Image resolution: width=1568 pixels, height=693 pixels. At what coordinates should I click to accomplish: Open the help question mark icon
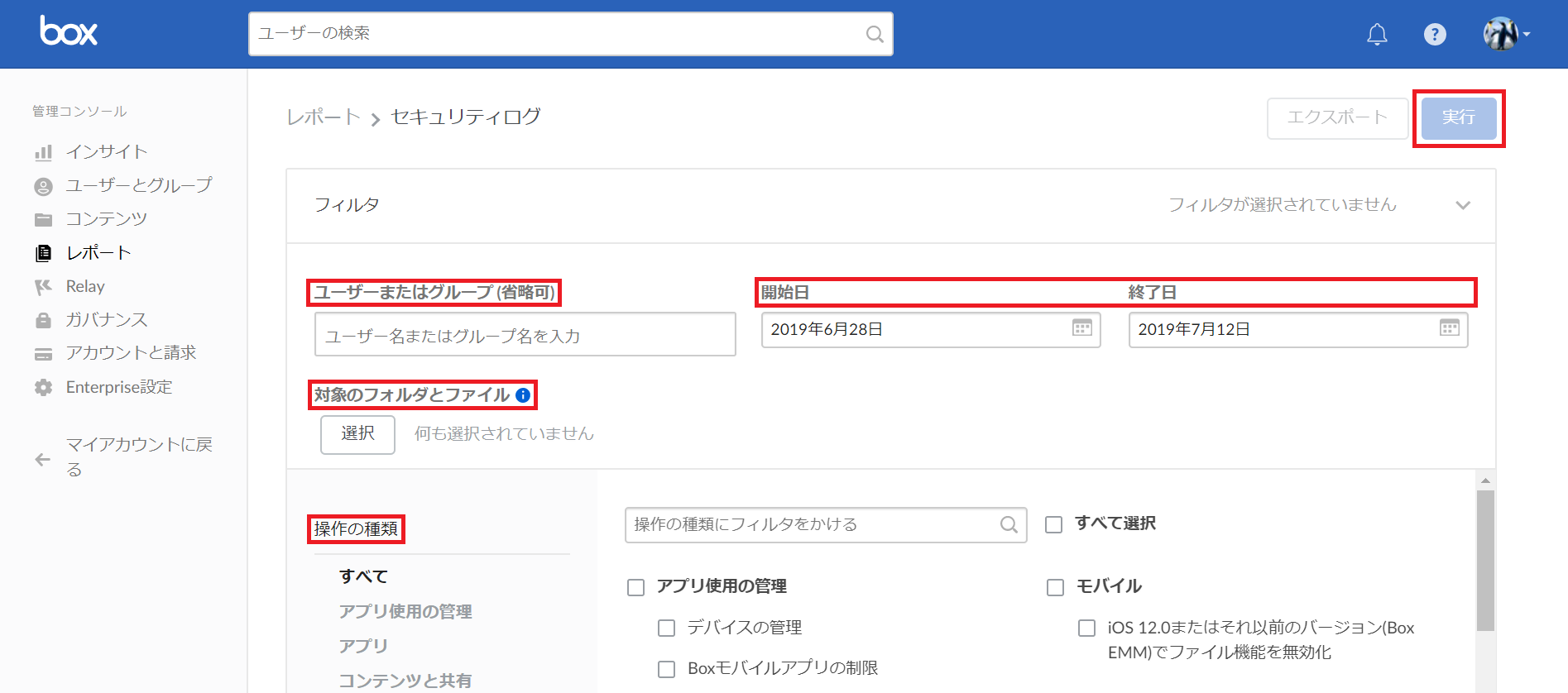(1435, 34)
